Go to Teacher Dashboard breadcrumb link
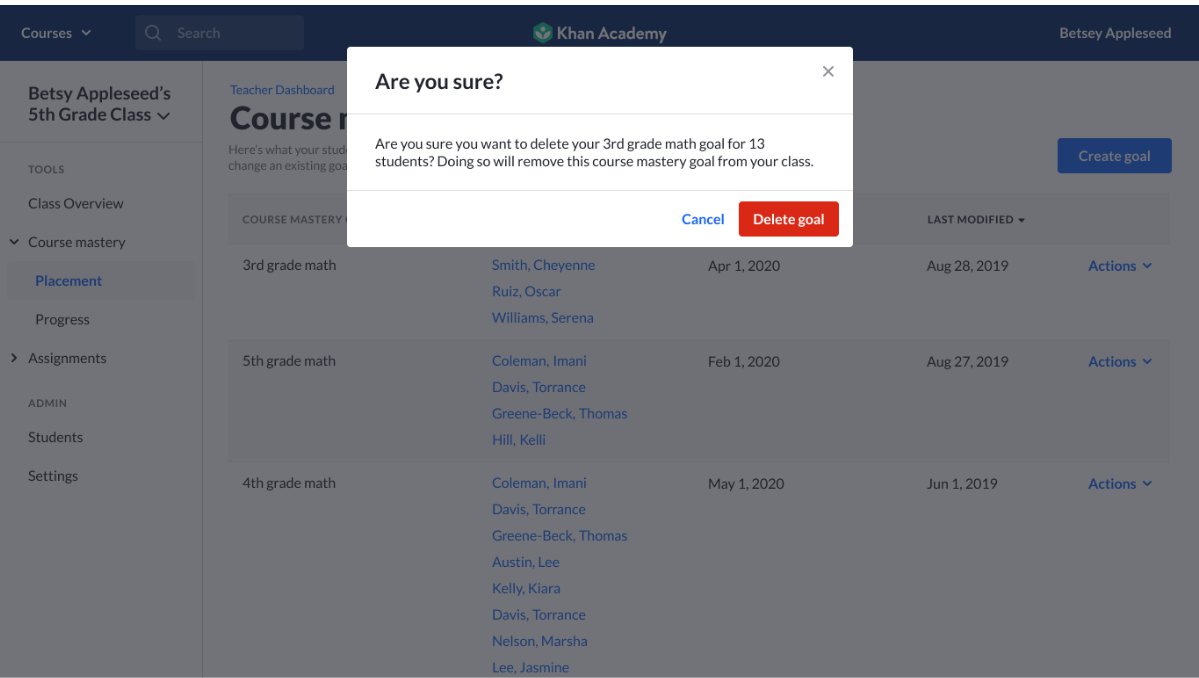 [x=282, y=89]
